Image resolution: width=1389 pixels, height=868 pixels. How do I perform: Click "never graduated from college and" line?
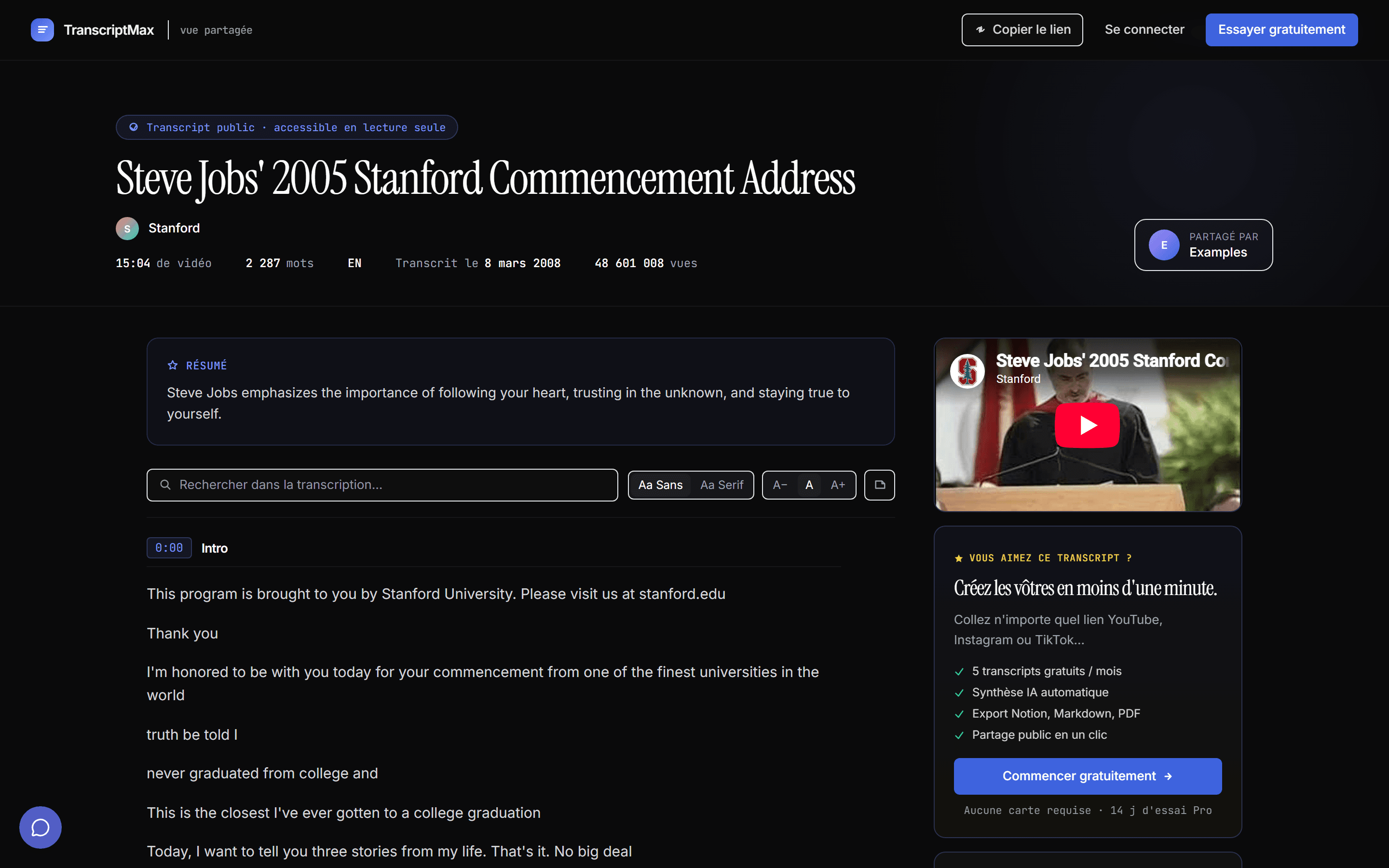[x=262, y=773]
